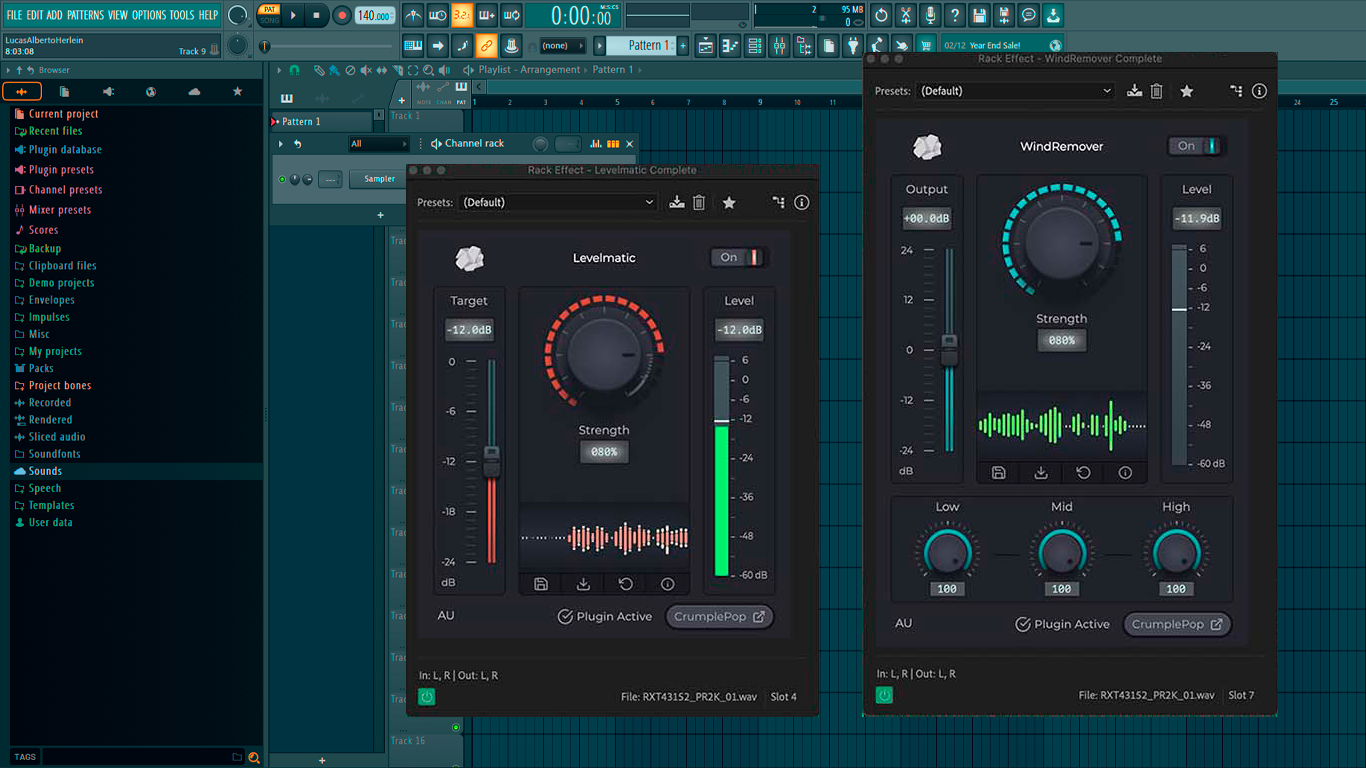Click the render export audio icon

(1004, 15)
